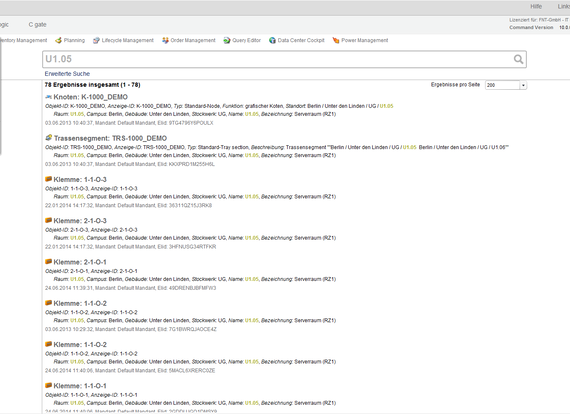570x414 pixels.
Task: Click the Klemme 2-1-O-1 icon
Action: pyautogui.click(x=48, y=261)
